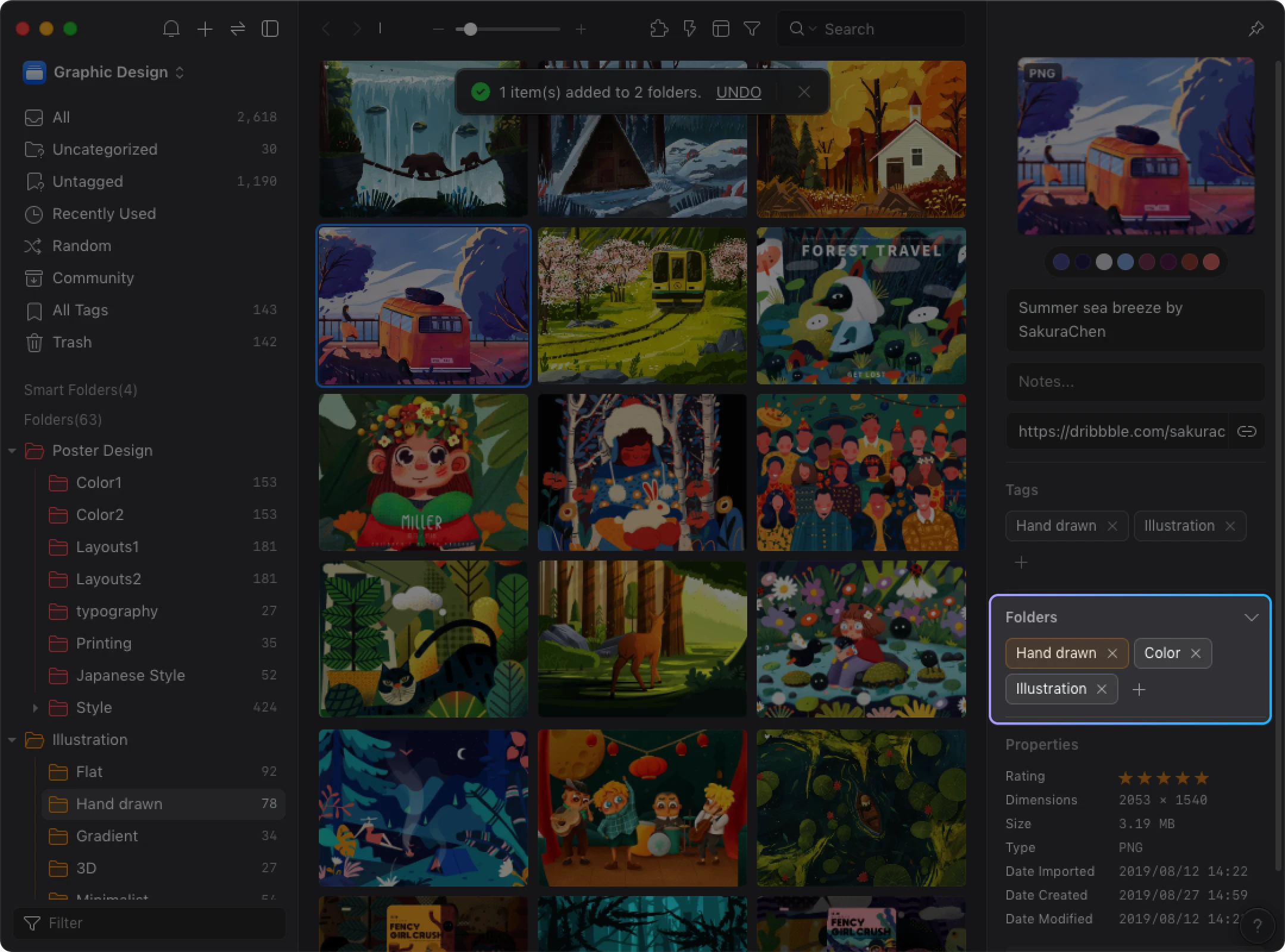Toggle the sidebar layout icon
The image size is (1285, 952).
point(270,29)
